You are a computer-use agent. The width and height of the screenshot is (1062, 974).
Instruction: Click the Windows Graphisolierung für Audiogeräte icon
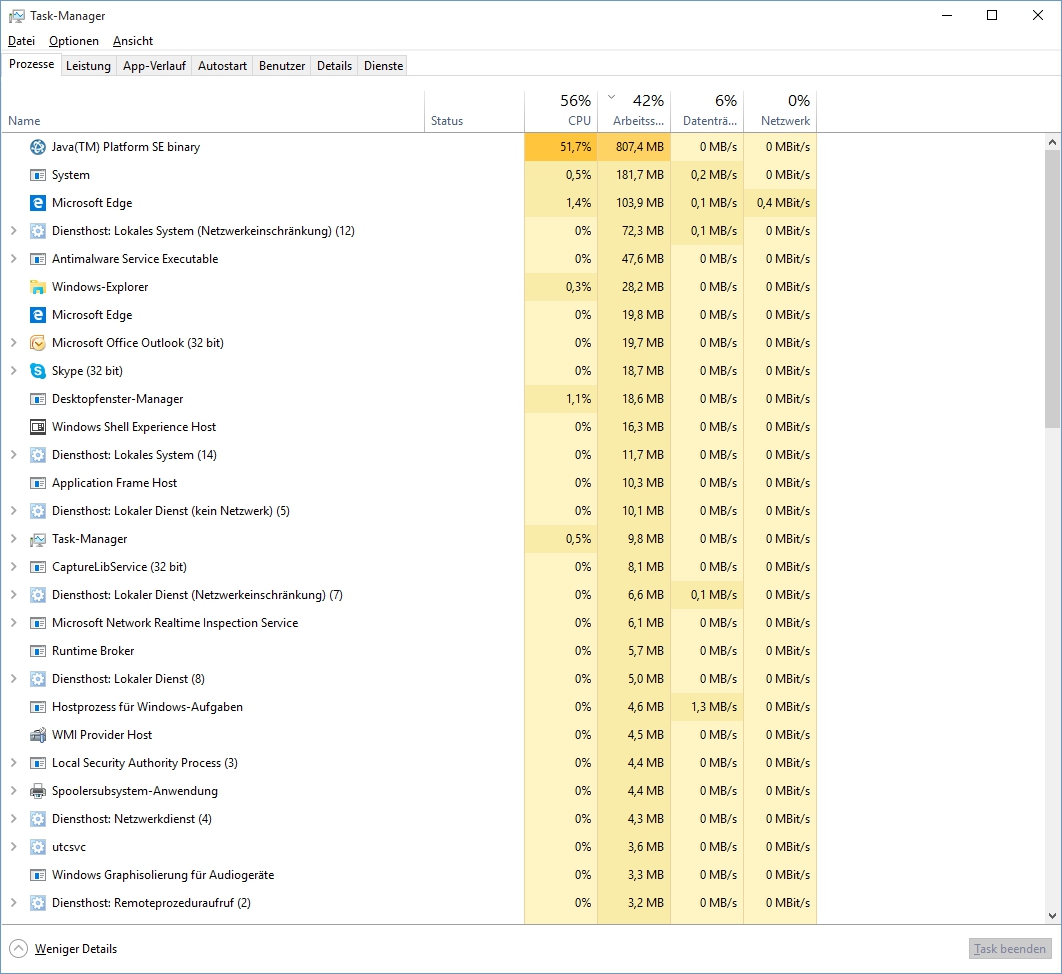(38, 875)
